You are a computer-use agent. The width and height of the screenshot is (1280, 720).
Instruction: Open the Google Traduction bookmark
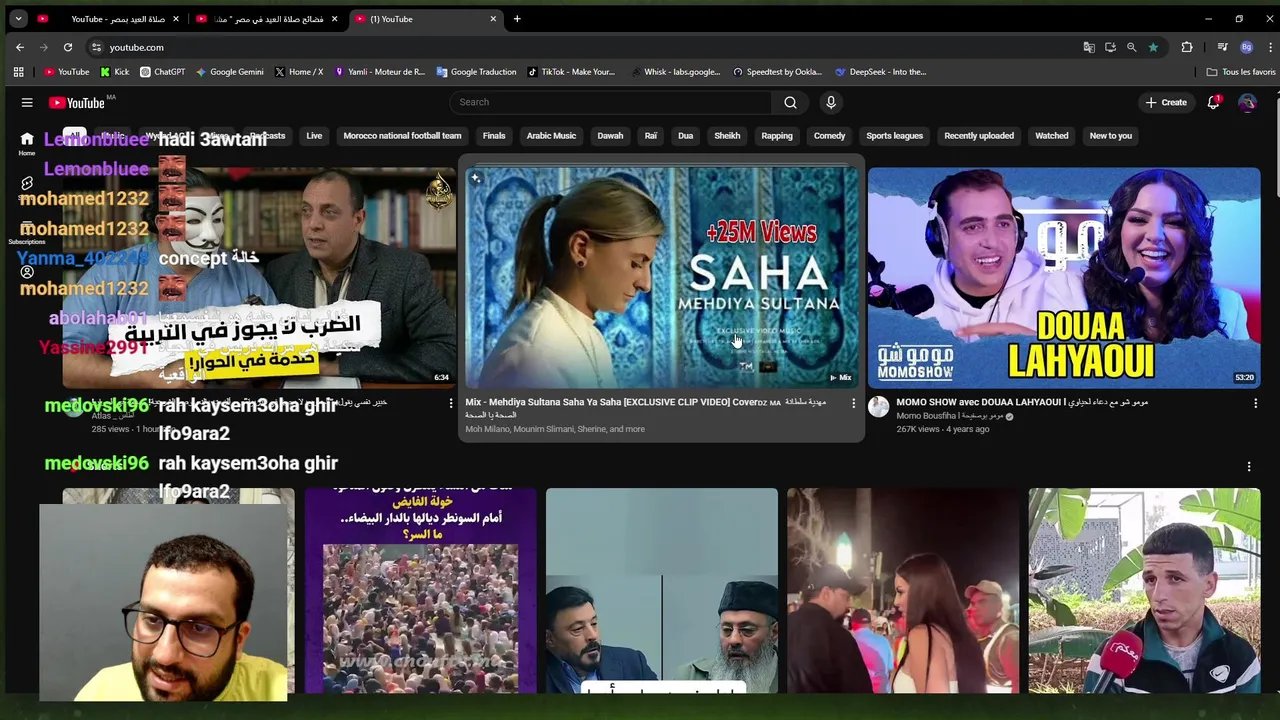click(x=476, y=72)
